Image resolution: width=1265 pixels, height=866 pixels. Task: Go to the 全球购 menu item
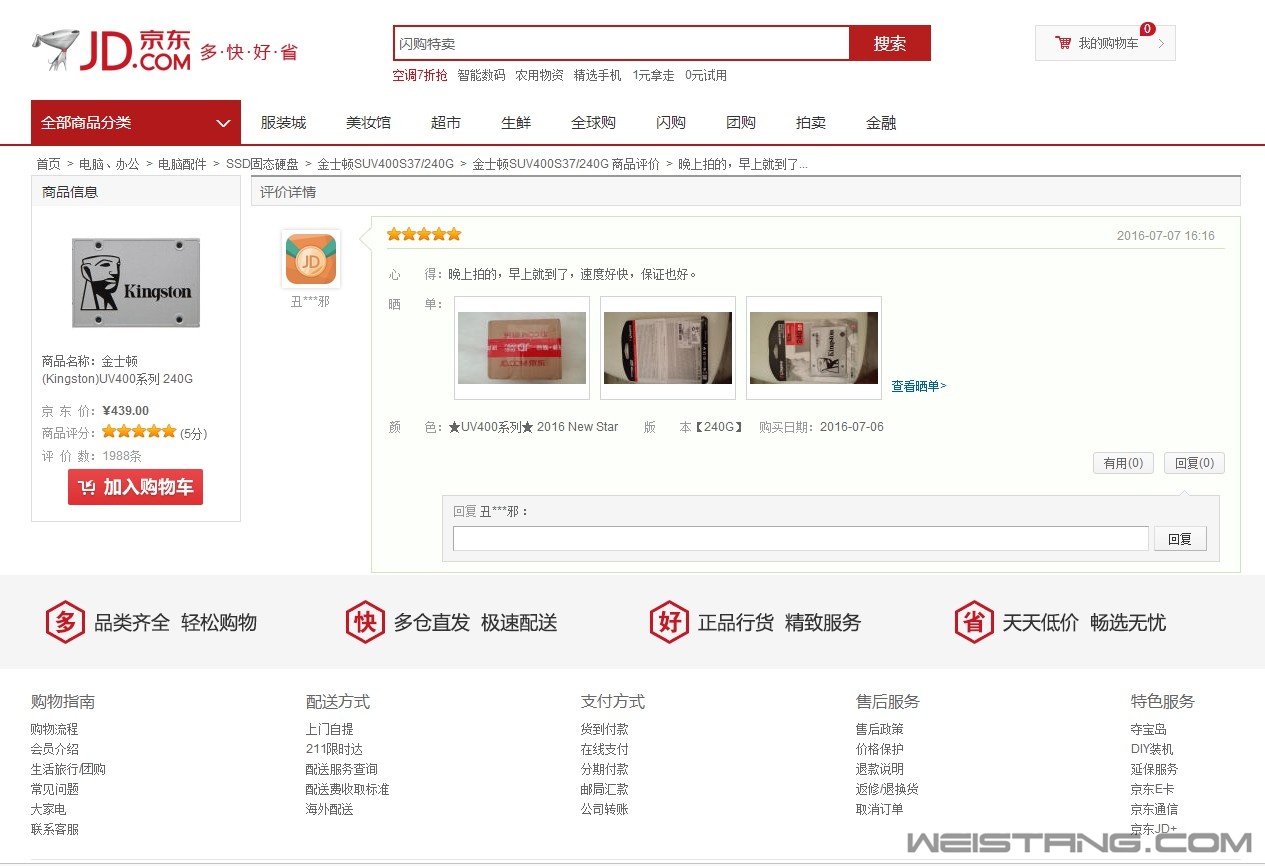[593, 122]
